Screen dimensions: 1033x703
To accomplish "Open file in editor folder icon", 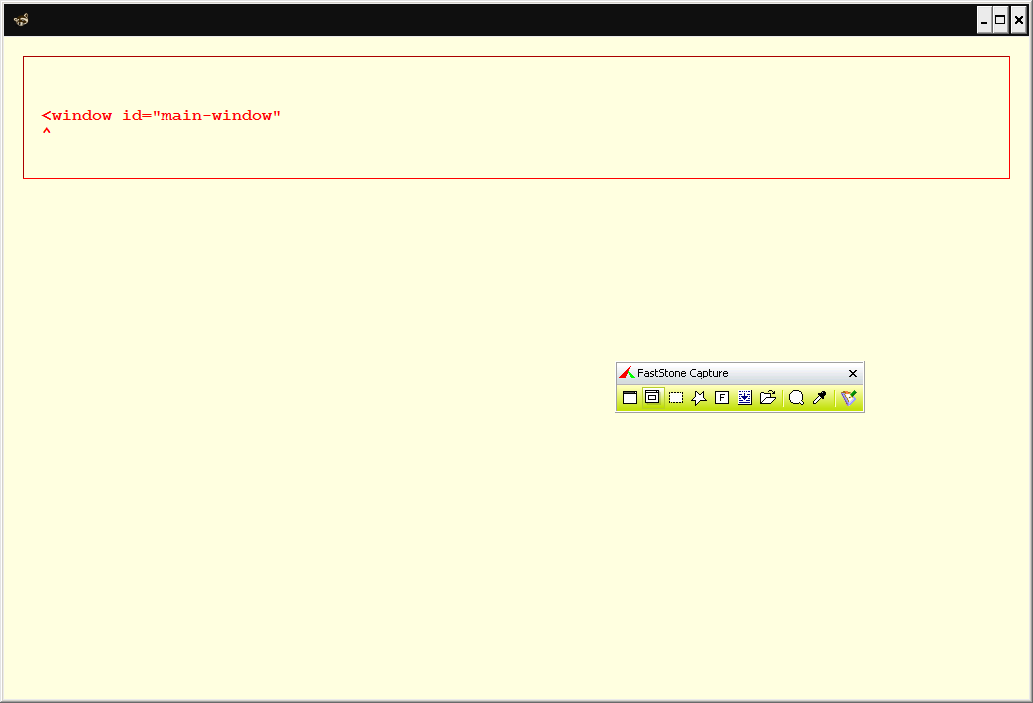I will tap(768, 397).
